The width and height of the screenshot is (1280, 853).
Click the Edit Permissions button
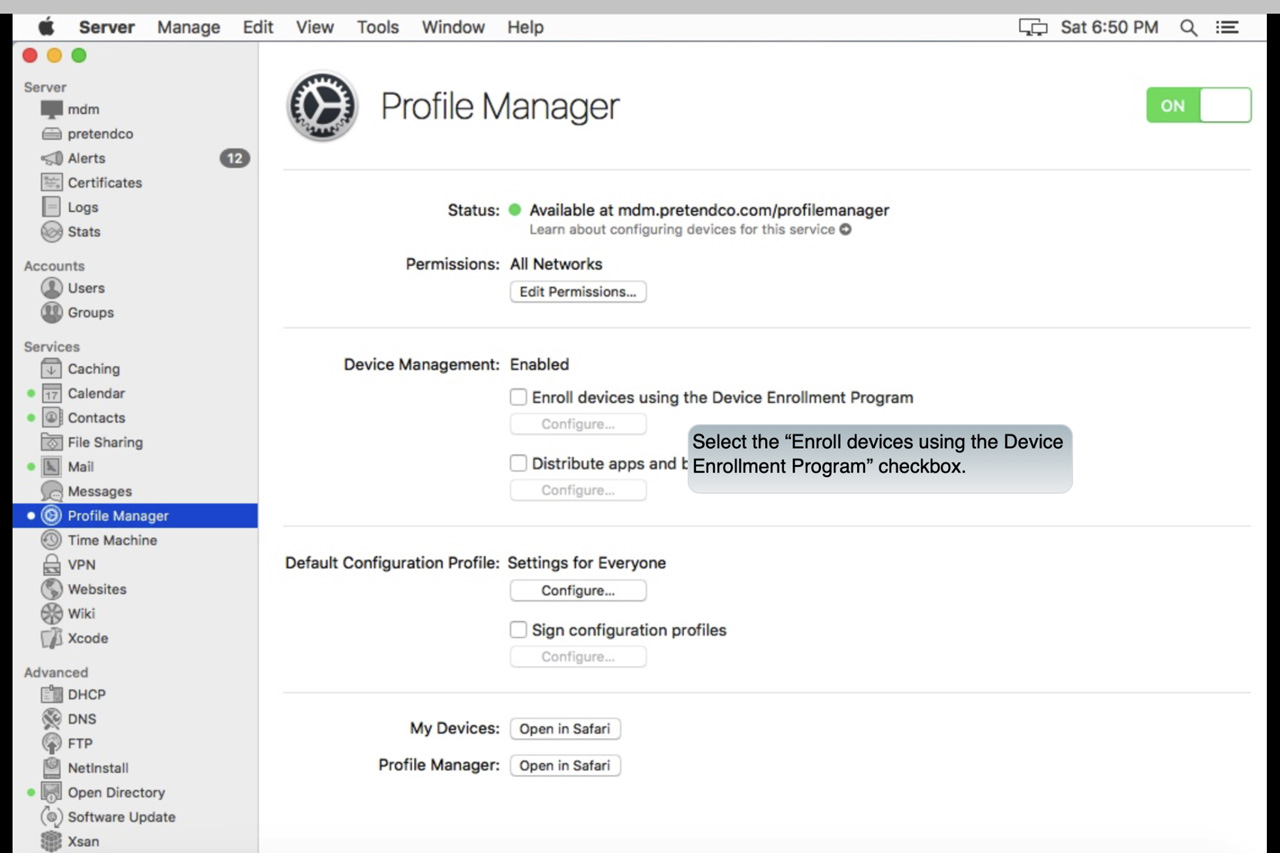[x=578, y=292]
